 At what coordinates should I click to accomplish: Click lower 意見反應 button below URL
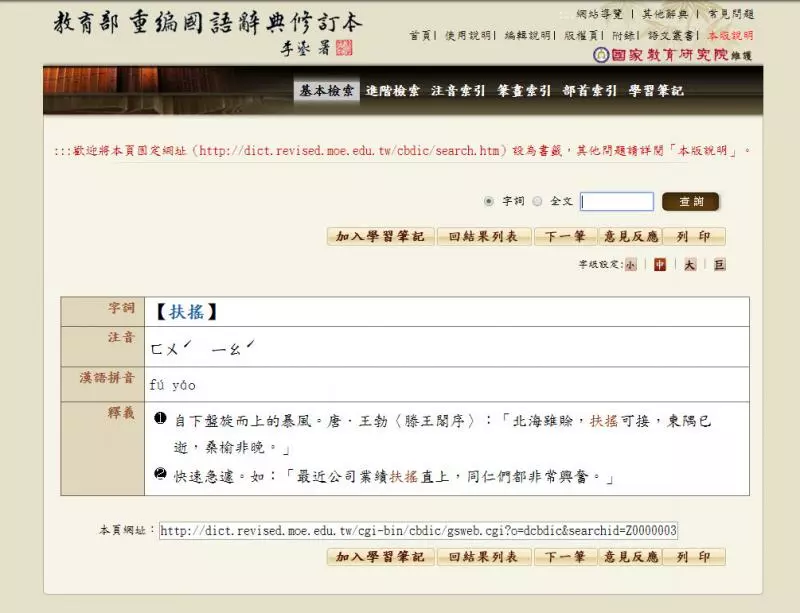pyautogui.click(x=631, y=556)
